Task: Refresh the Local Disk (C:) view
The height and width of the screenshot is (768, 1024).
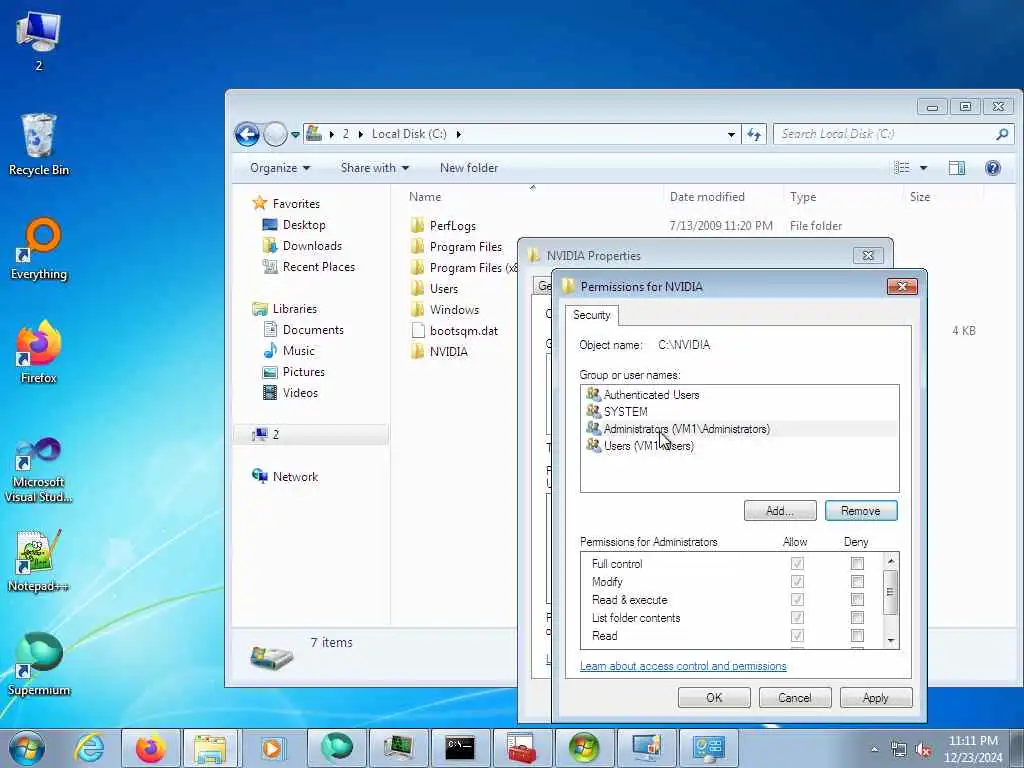Action: pyautogui.click(x=754, y=135)
